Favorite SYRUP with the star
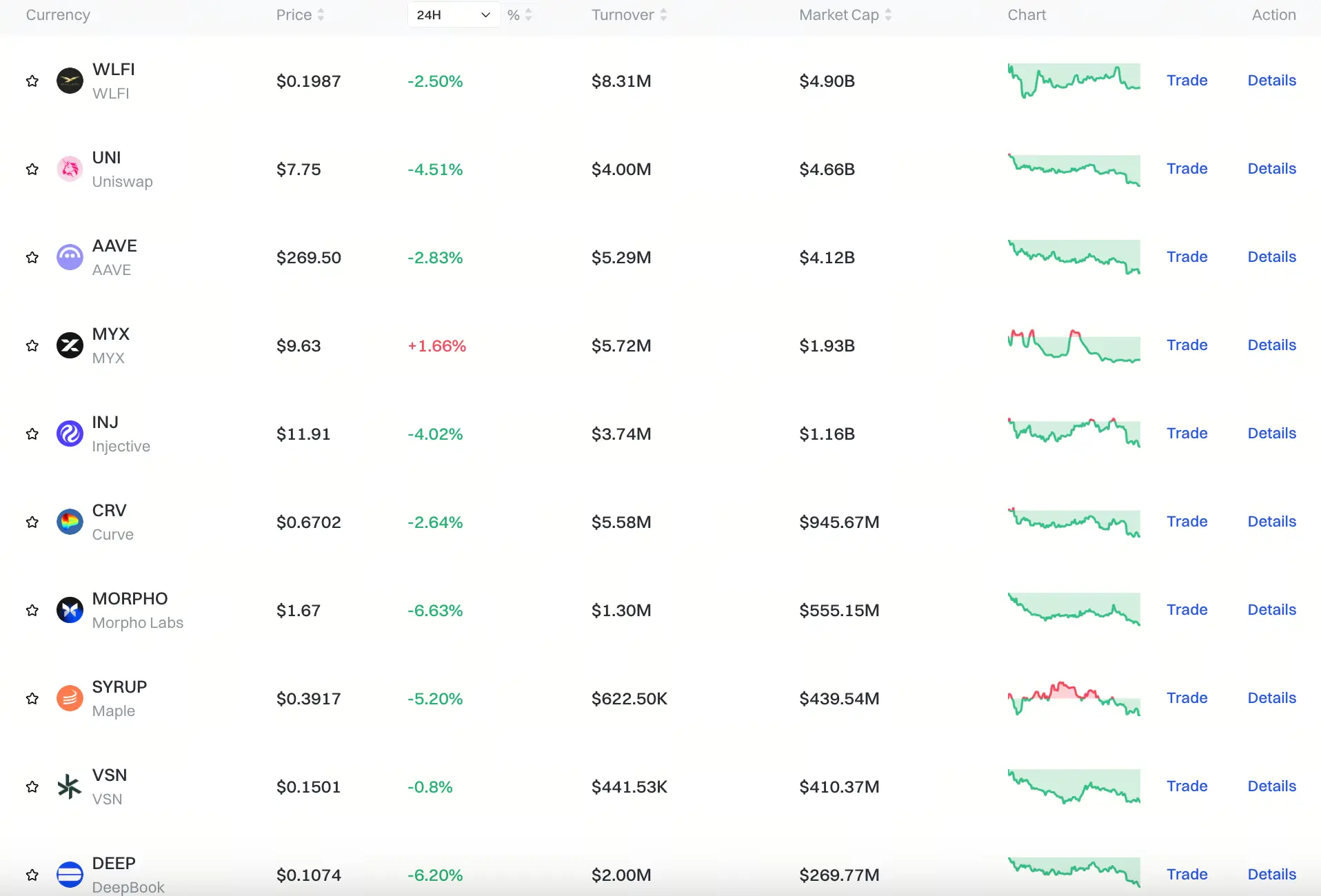1321x896 pixels. click(32, 699)
